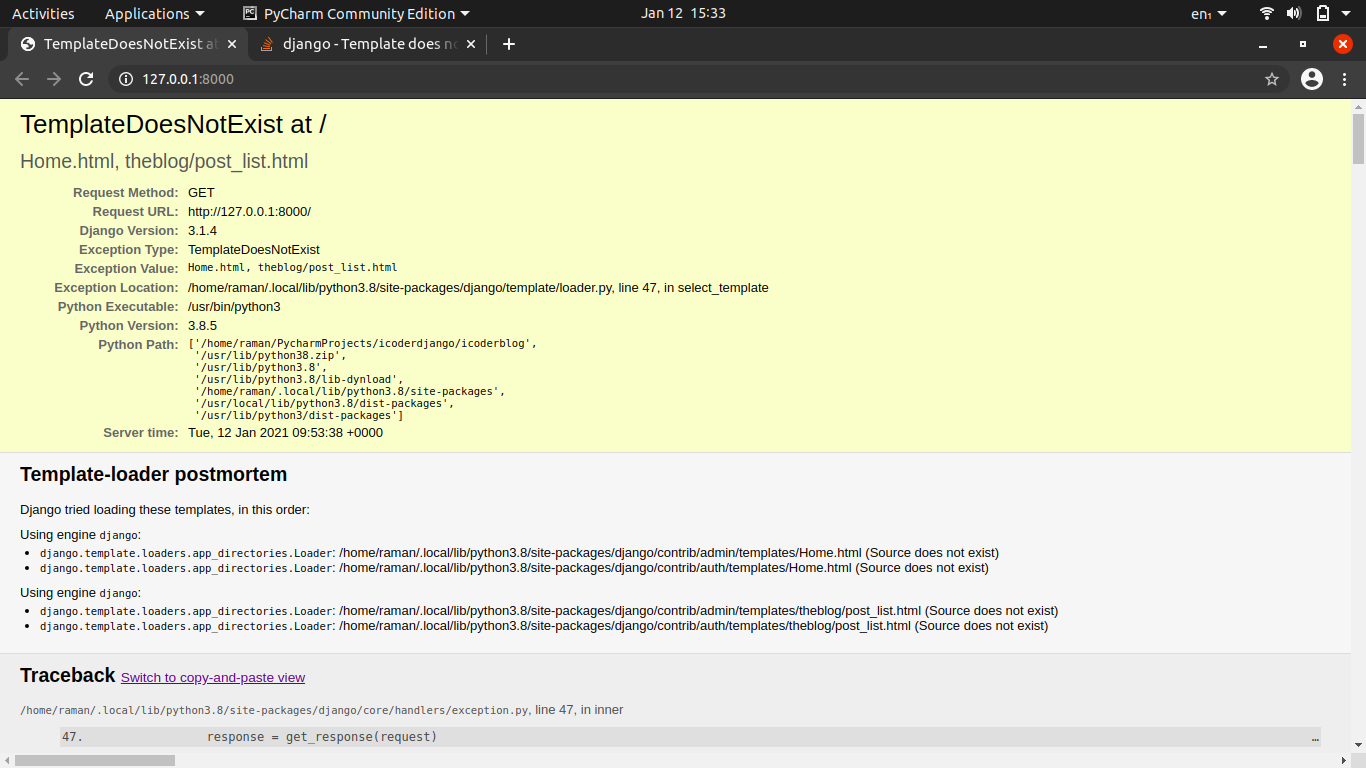Maximize the browser window
1366x768 pixels.
1303,44
